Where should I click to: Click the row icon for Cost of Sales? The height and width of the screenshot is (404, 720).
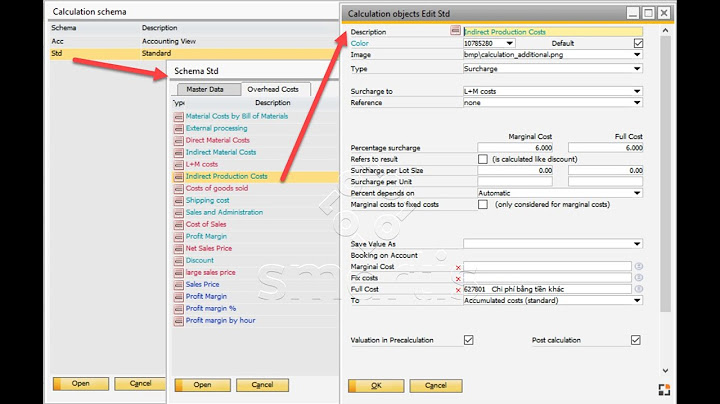179,224
